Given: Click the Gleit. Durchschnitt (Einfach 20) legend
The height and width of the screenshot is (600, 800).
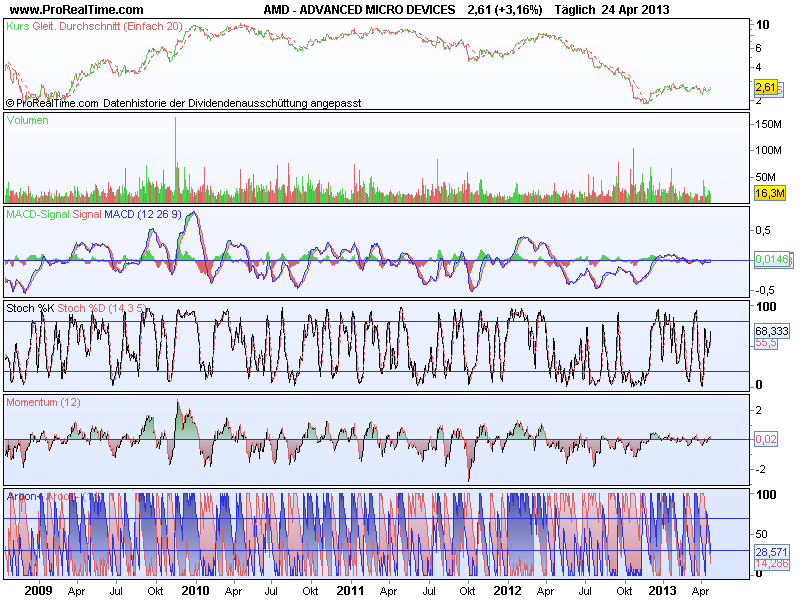Looking at the screenshot, I should coord(108,26).
